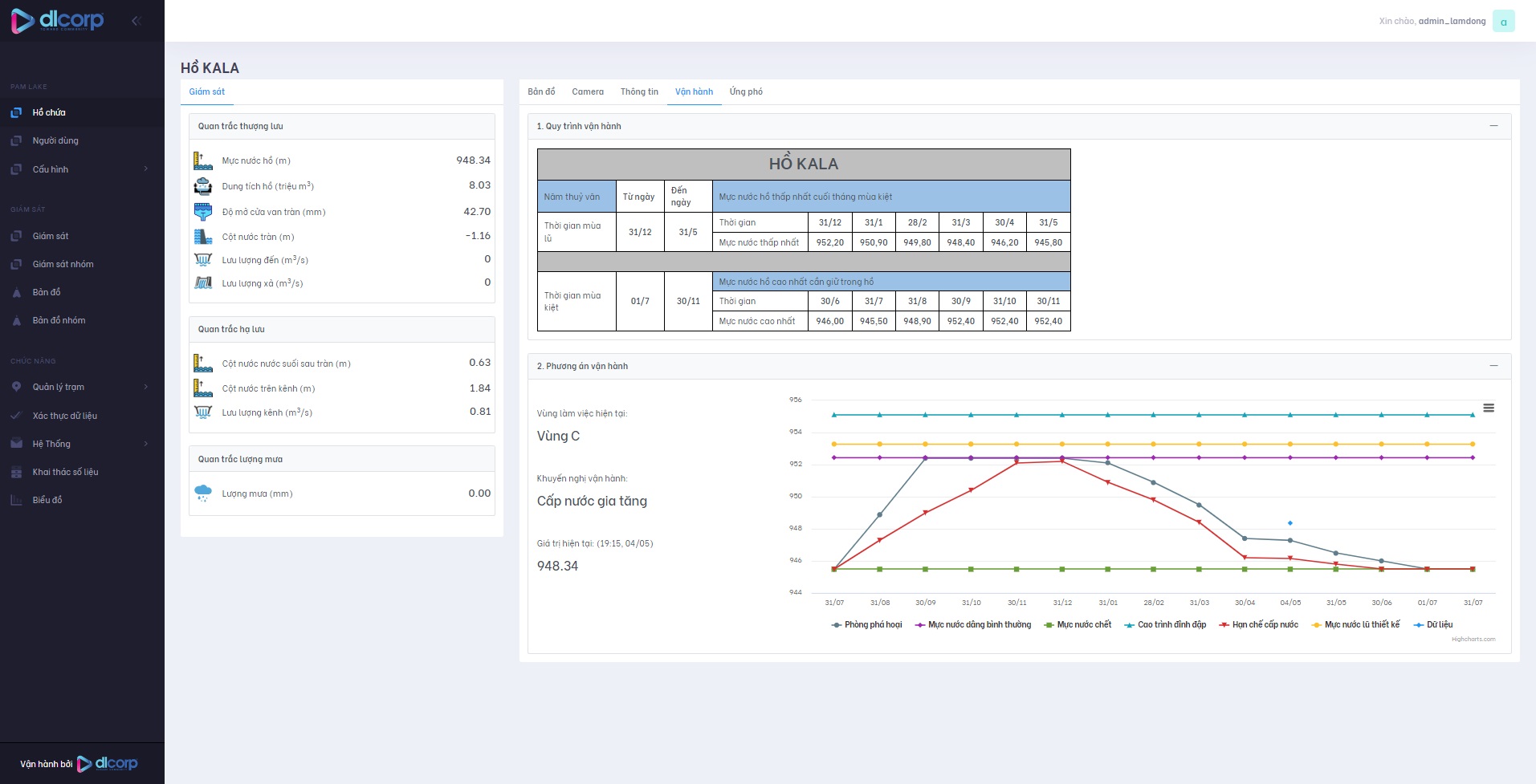Click the Bản đồ nhóm sidebar icon
Screen dimensions: 1536x784
coord(16,321)
